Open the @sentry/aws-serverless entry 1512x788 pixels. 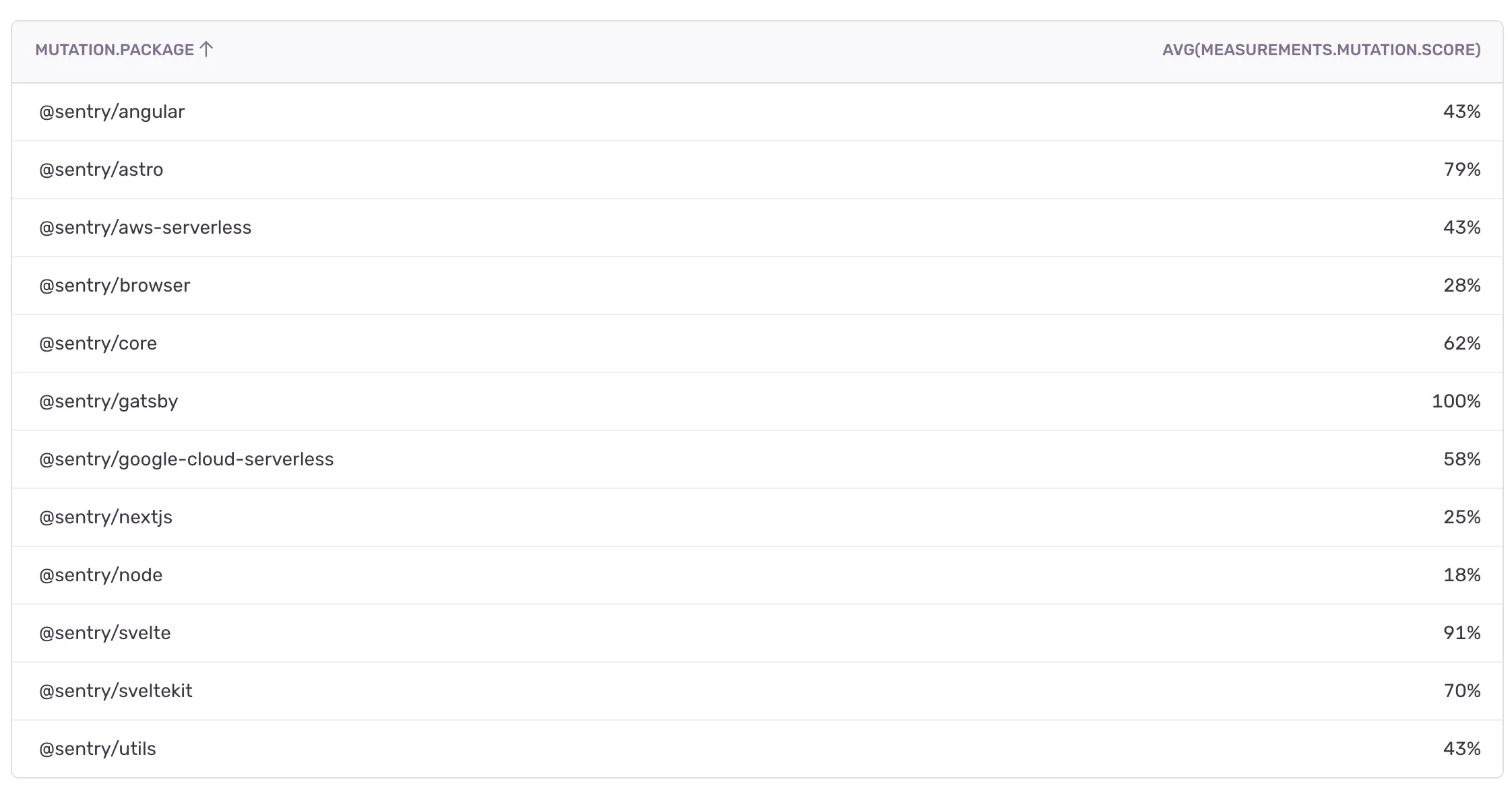click(146, 228)
